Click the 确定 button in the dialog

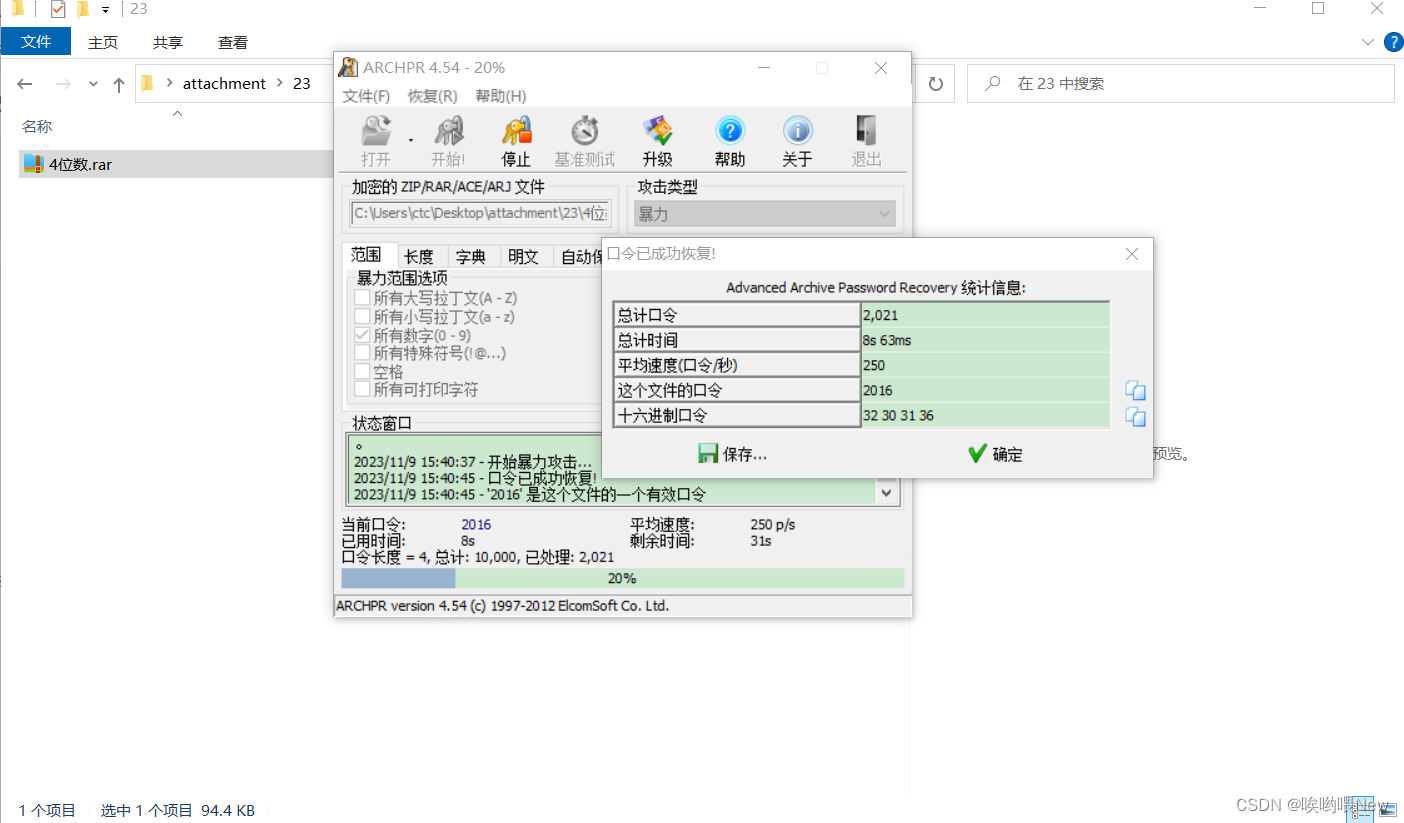pyautogui.click(x=995, y=454)
